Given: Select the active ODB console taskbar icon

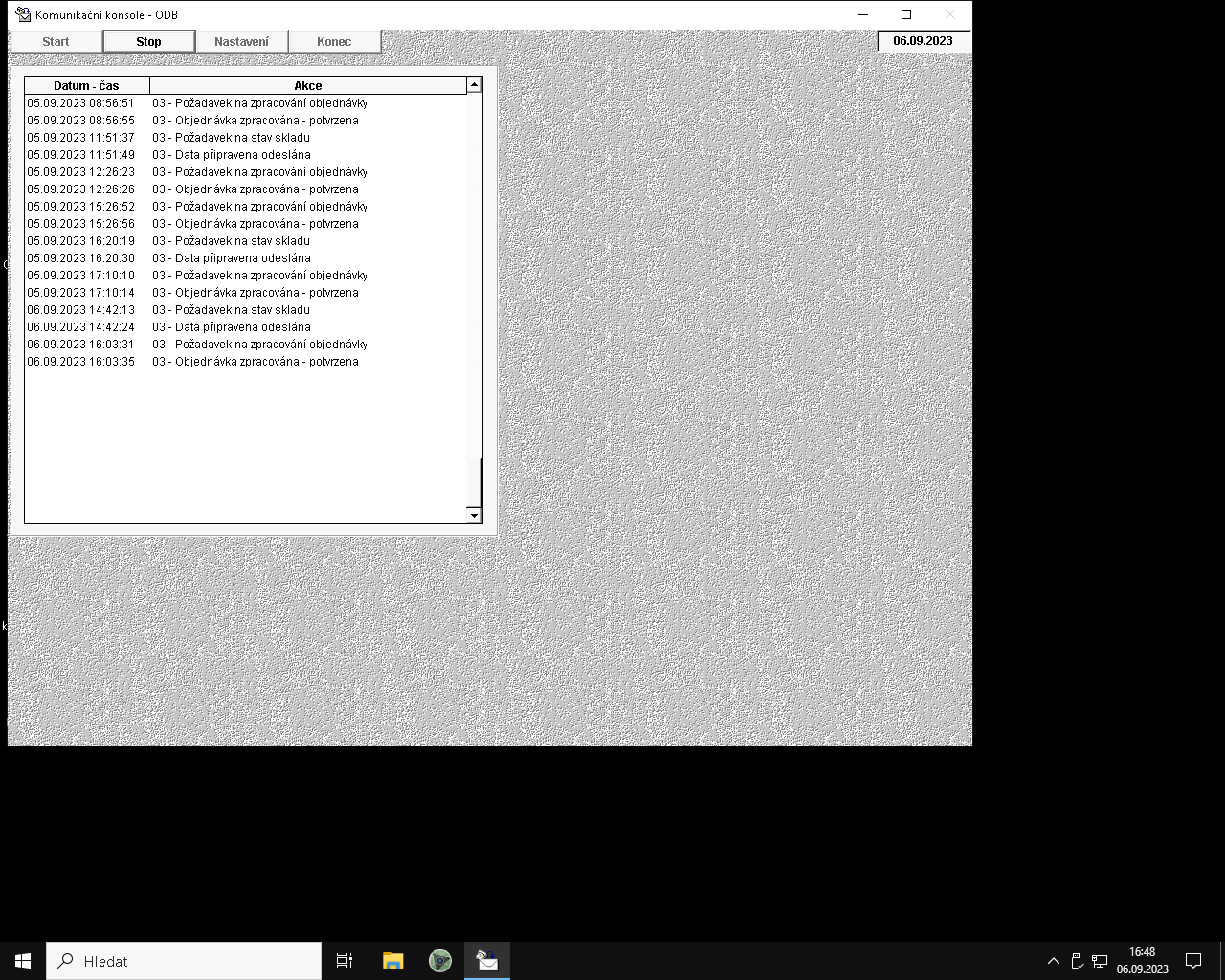Looking at the screenshot, I should coord(486,960).
